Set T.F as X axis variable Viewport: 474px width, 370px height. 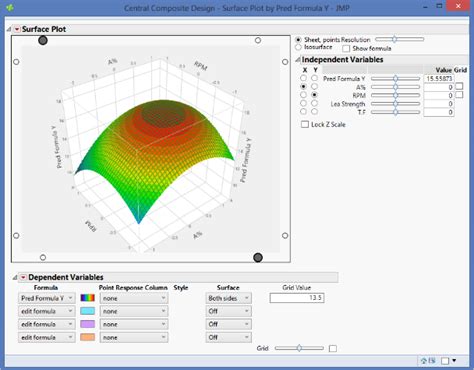coord(303,112)
